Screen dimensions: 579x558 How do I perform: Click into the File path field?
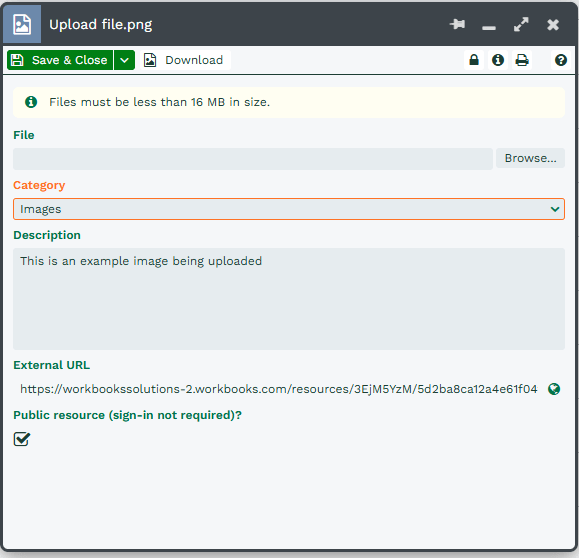click(253, 159)
